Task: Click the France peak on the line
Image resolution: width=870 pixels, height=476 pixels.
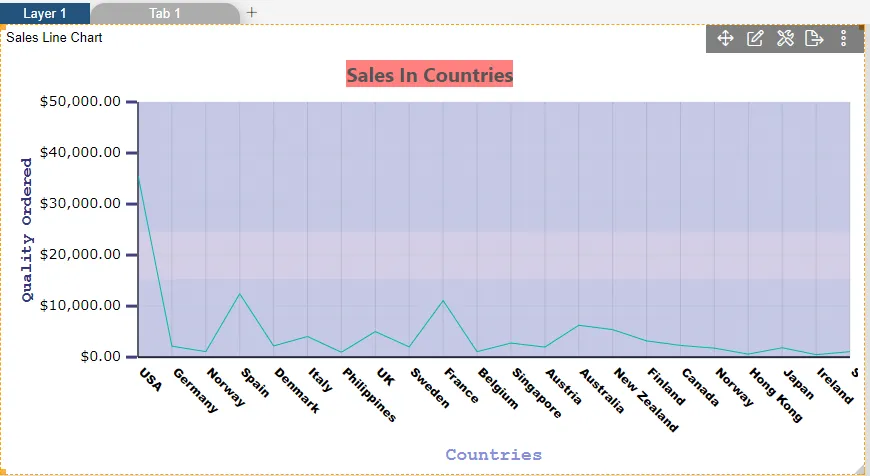Action: (x=443, y=300)
